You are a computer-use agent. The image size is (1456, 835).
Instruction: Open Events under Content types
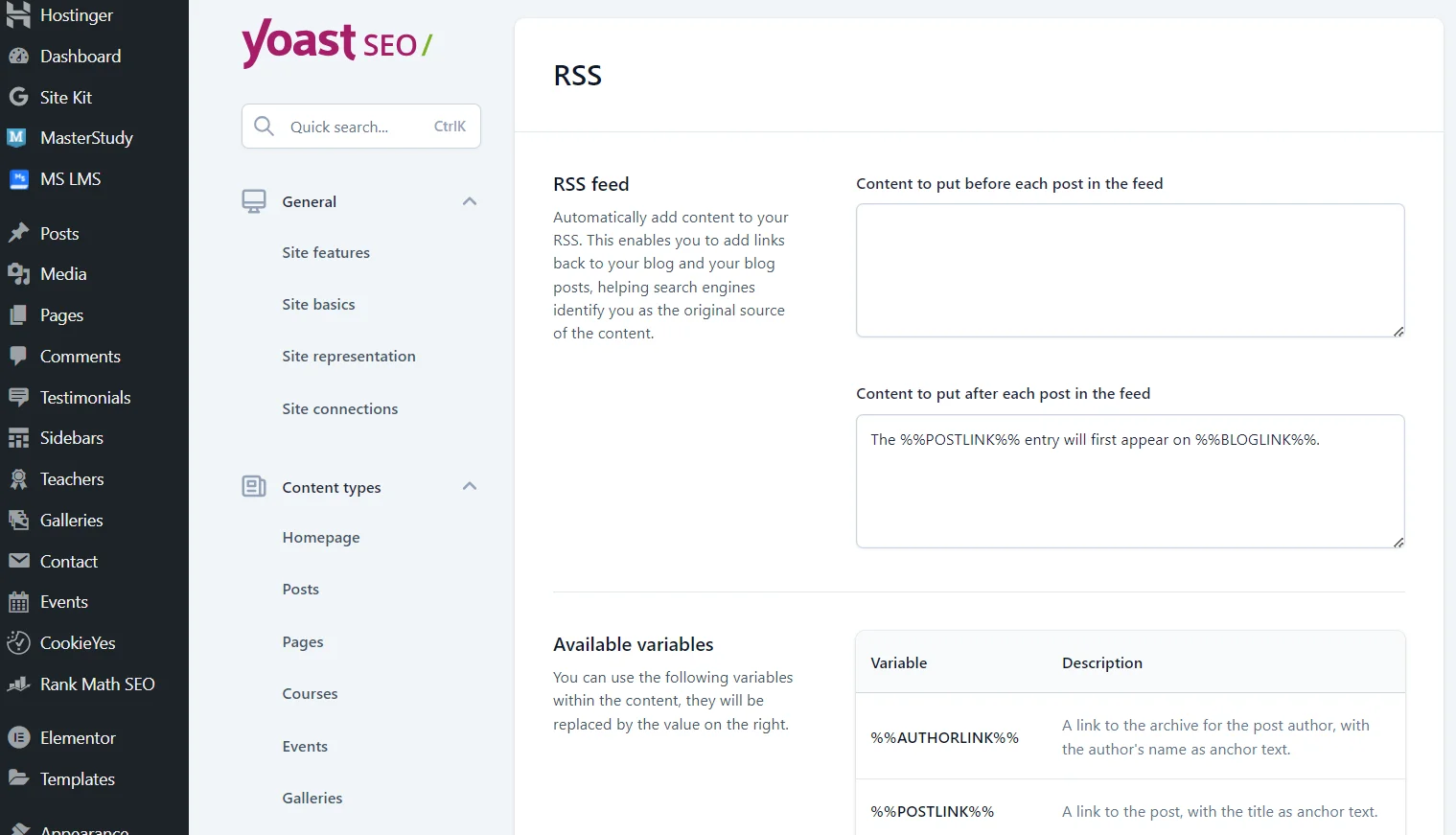(x=305, y=747)
